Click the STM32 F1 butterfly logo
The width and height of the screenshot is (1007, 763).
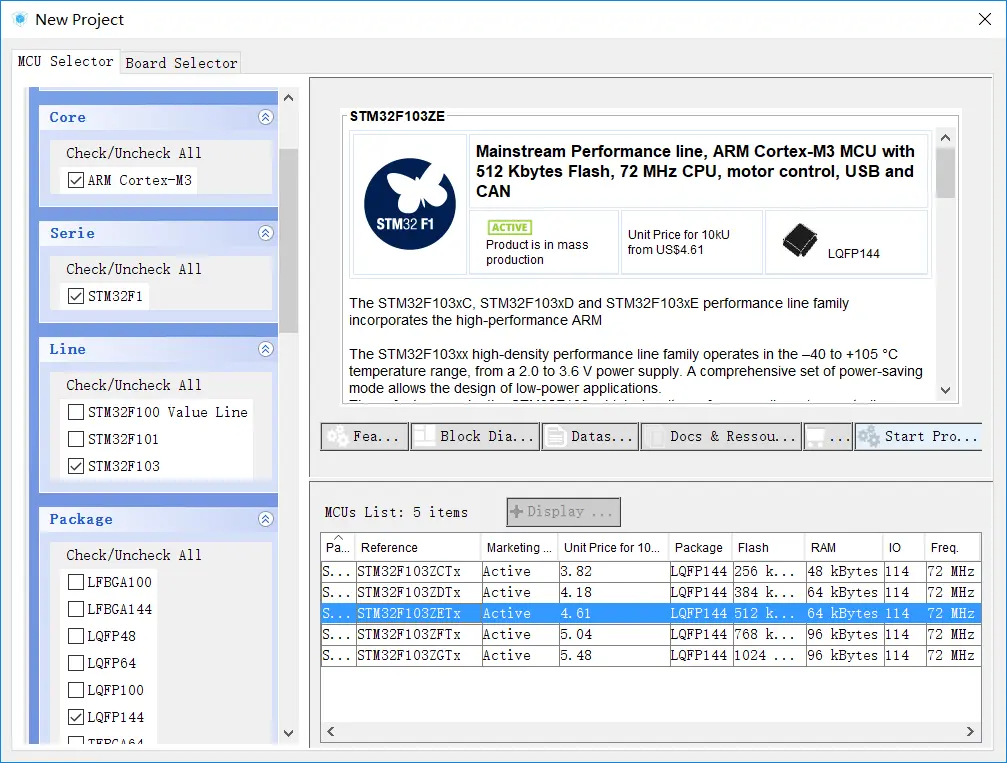tap(410, 204)
